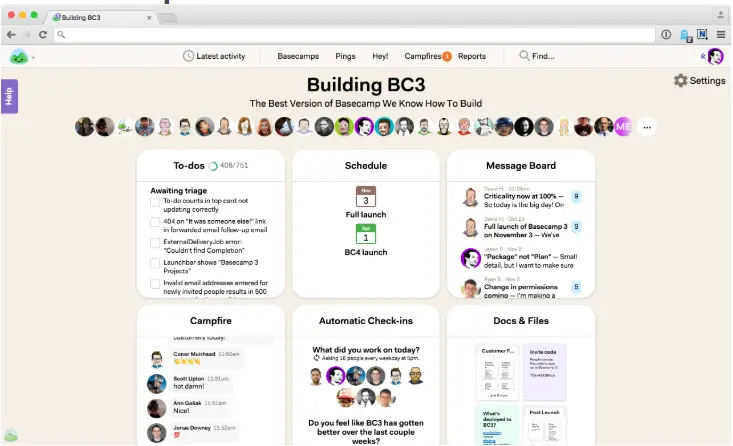Click comment count badge on Criticality message
This screenshot has height=446, width=733.
coord(576,196)
